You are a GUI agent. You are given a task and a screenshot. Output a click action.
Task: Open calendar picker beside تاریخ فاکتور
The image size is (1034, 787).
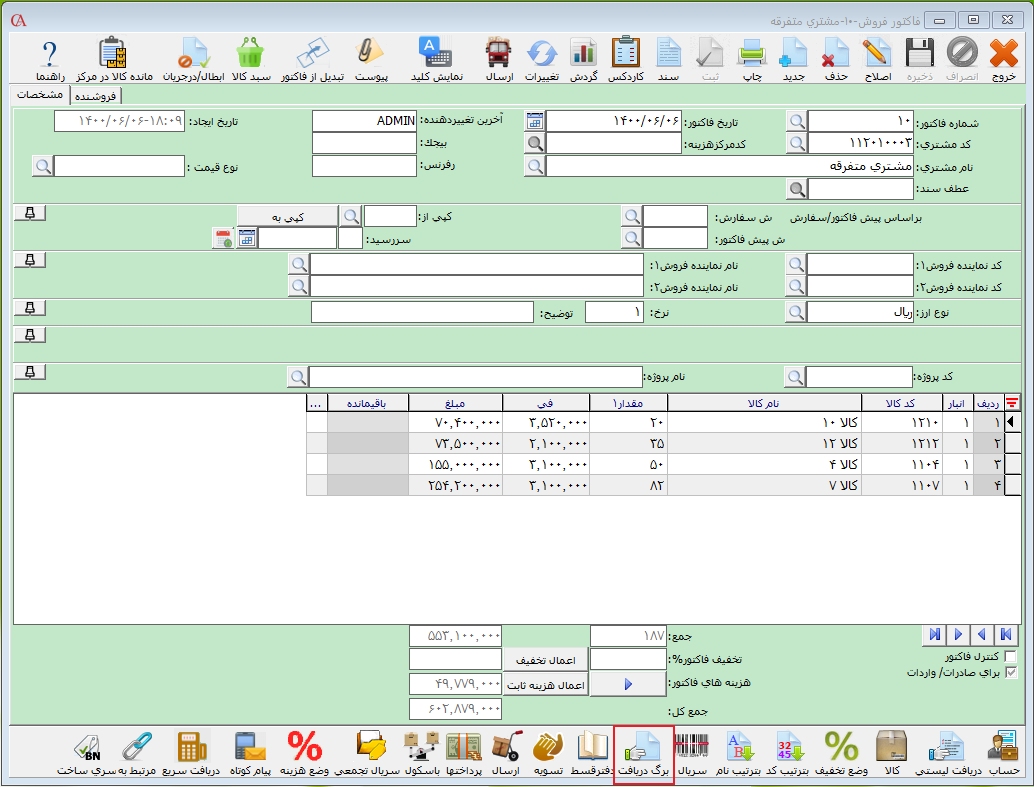tap(535, 121)
